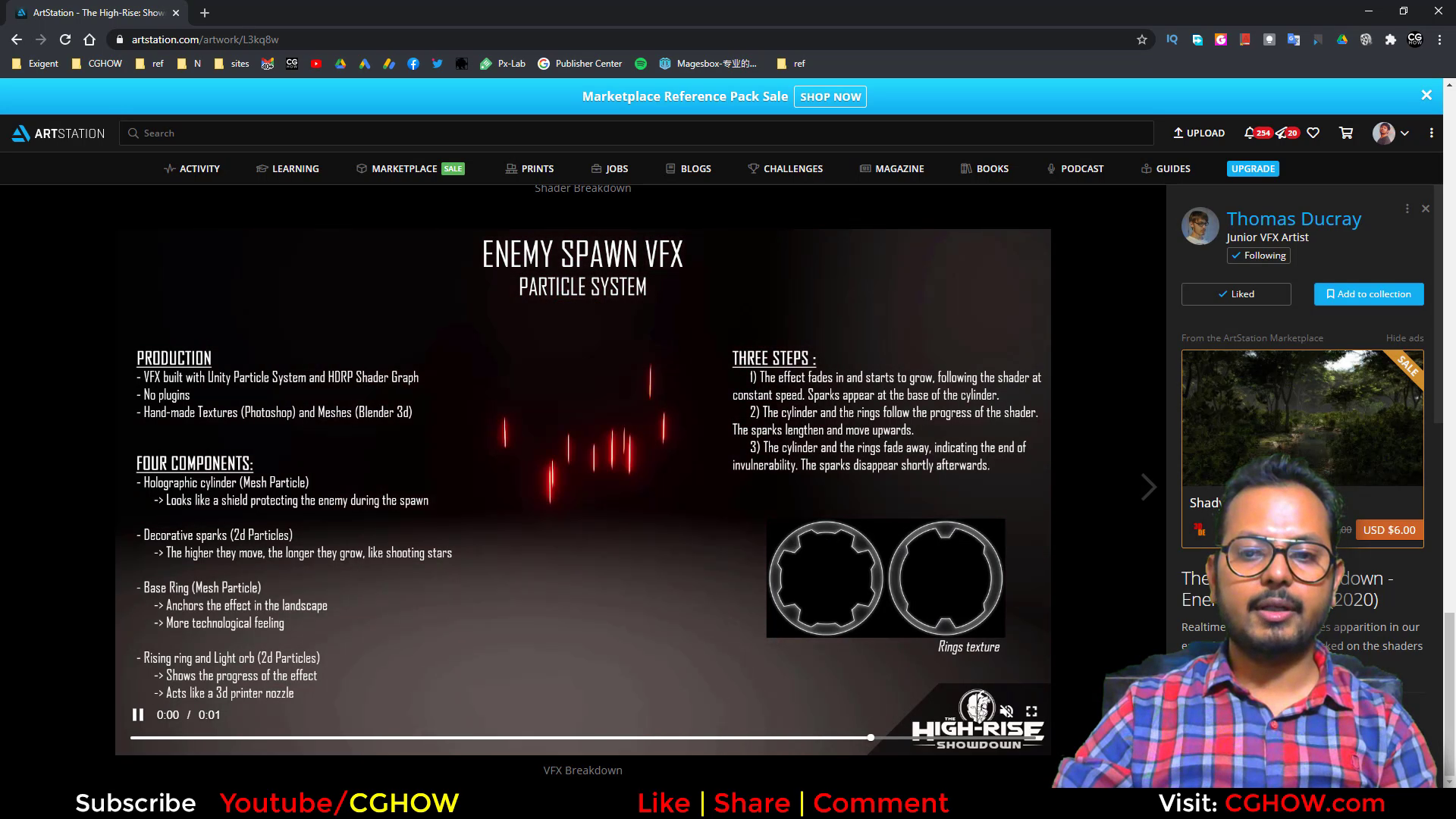Toggle Following status for Thomas Ducray
The image size is (1456, 819).
click(x=1258, y=256)
